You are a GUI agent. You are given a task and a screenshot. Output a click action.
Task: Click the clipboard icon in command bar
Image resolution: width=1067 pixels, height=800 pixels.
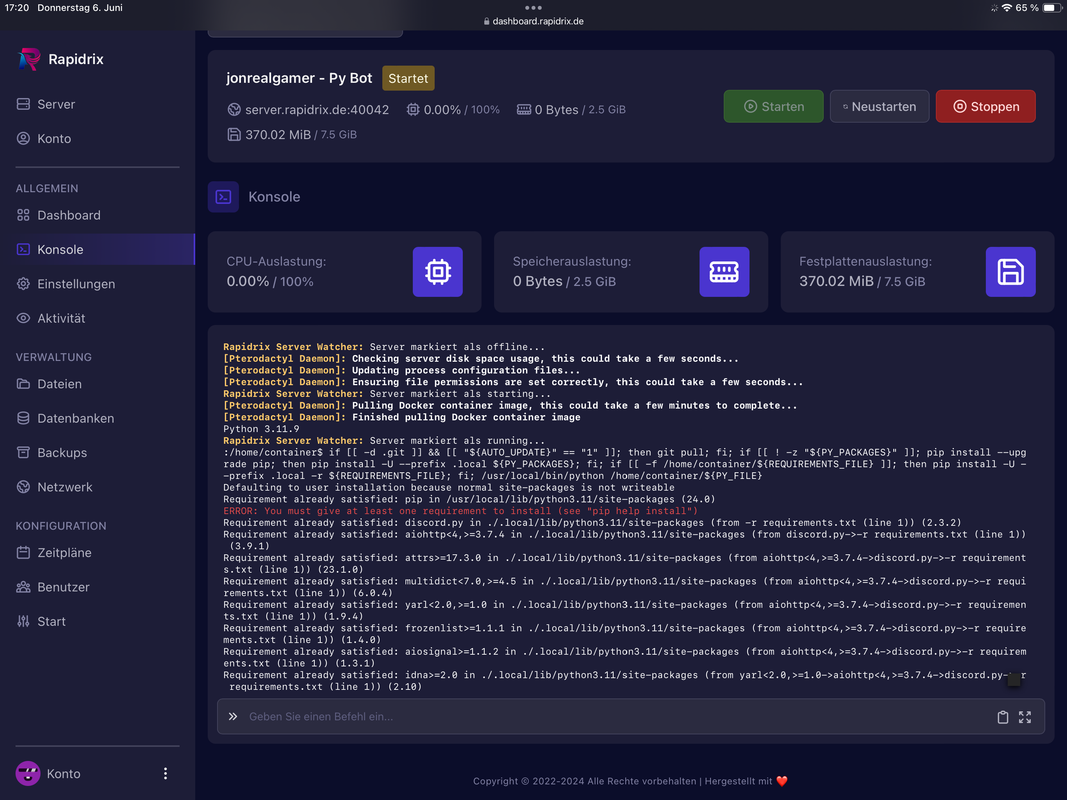tap(1002, 717)
